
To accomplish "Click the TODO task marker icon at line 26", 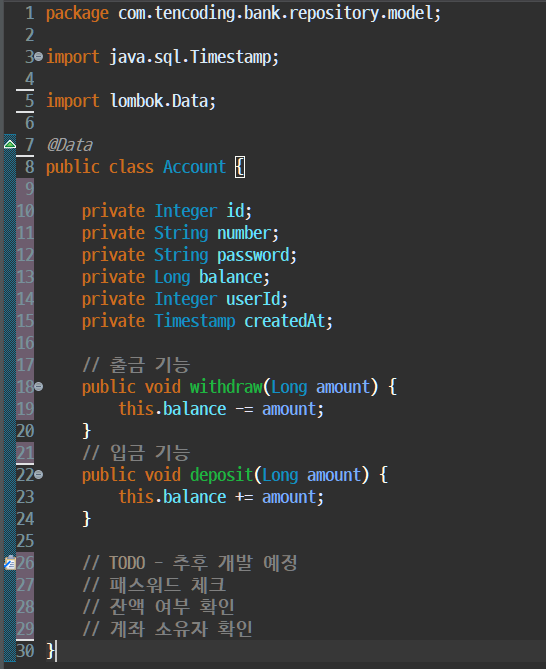I will [10, 563].
